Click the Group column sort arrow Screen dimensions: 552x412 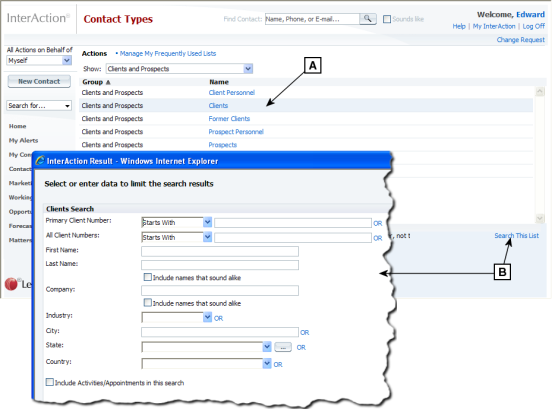point(108,82)
